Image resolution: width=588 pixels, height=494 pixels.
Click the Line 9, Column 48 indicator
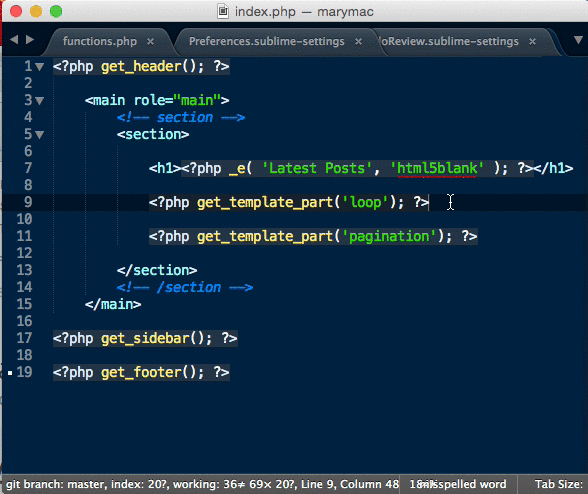click(350, 484)
